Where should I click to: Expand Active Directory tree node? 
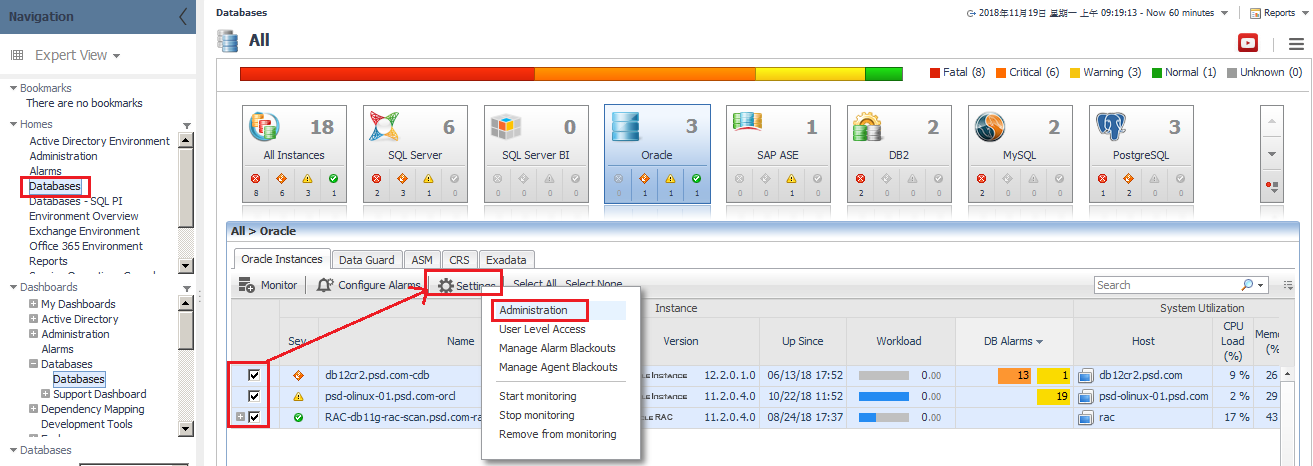(34, 319)
